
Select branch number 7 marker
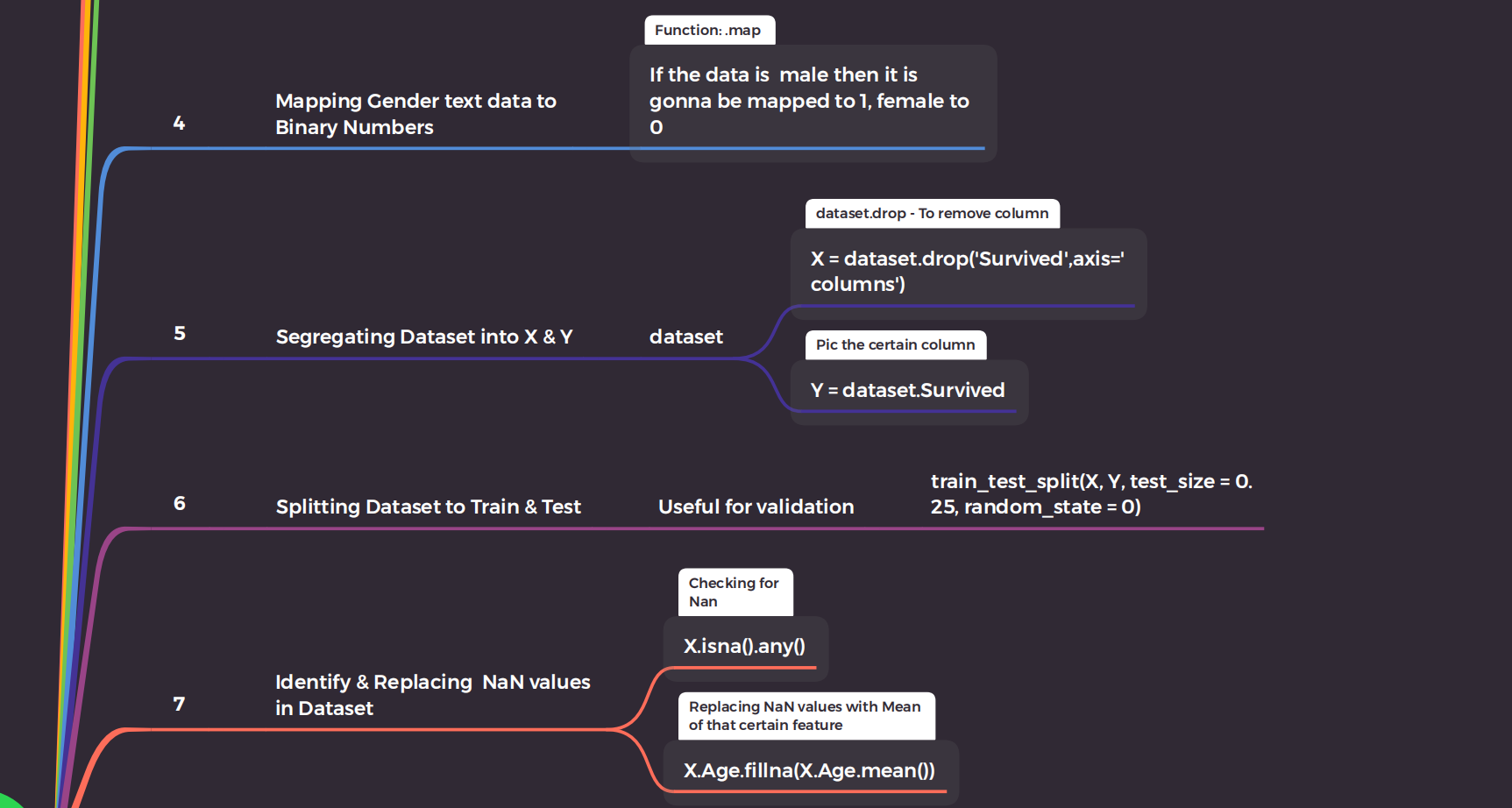point(179,703)
